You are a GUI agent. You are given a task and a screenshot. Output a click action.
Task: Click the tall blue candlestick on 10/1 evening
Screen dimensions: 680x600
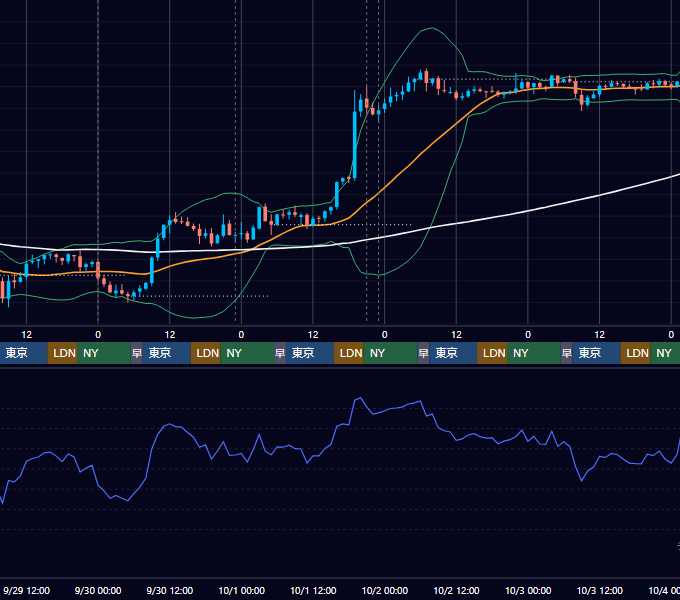(355, 143)
